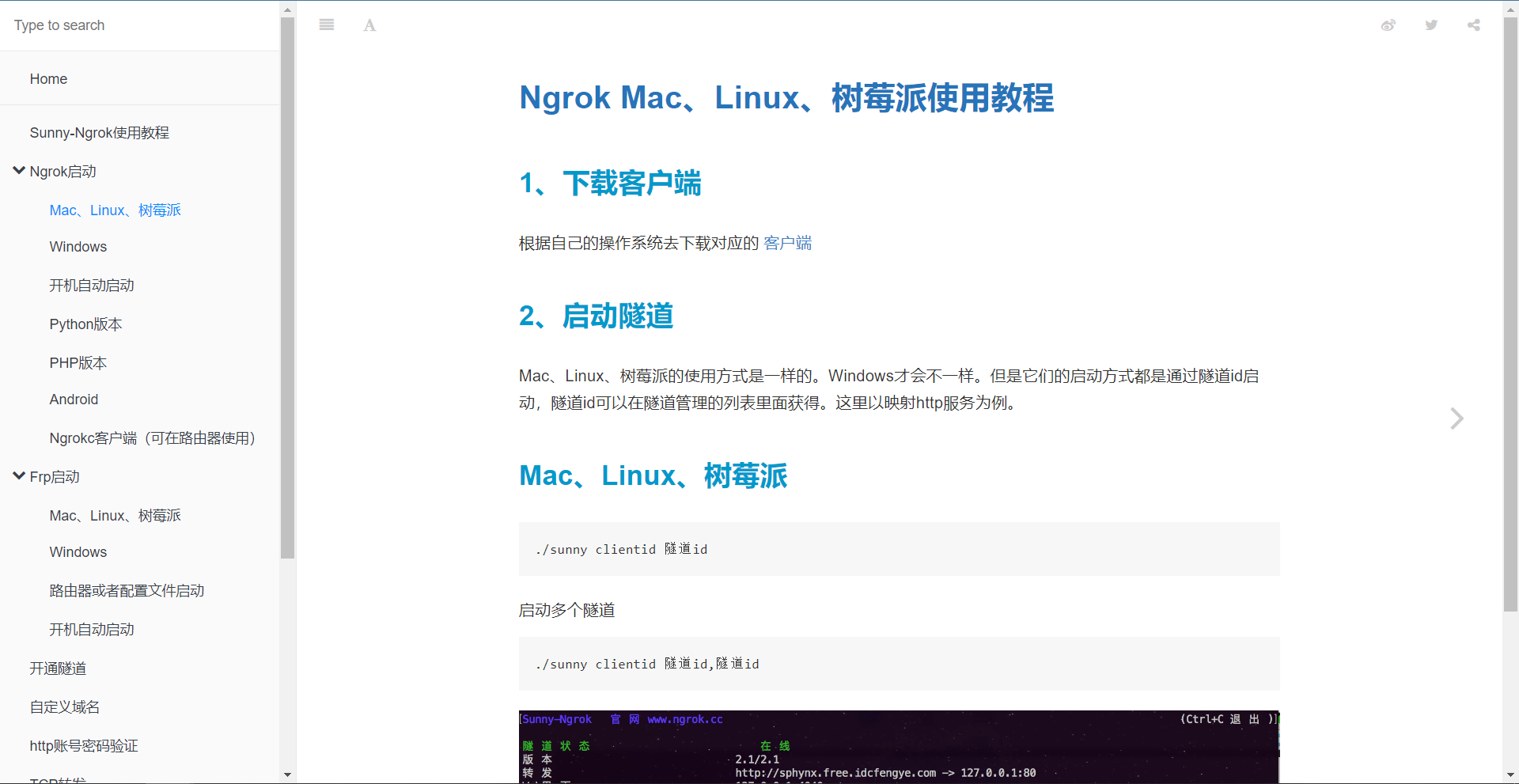Share the page on Weibo

(x=1388, y=25)
